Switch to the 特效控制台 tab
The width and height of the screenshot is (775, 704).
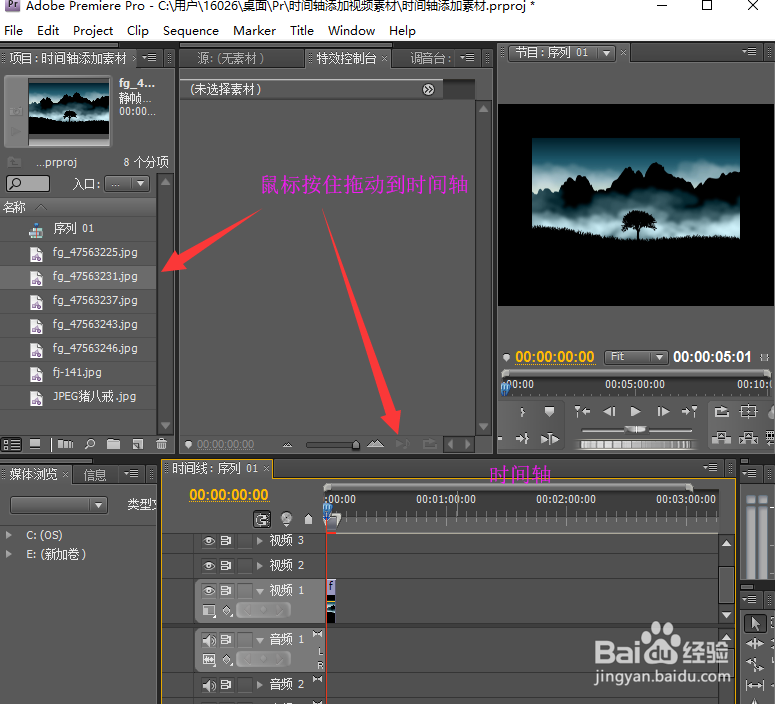(346, 58)
